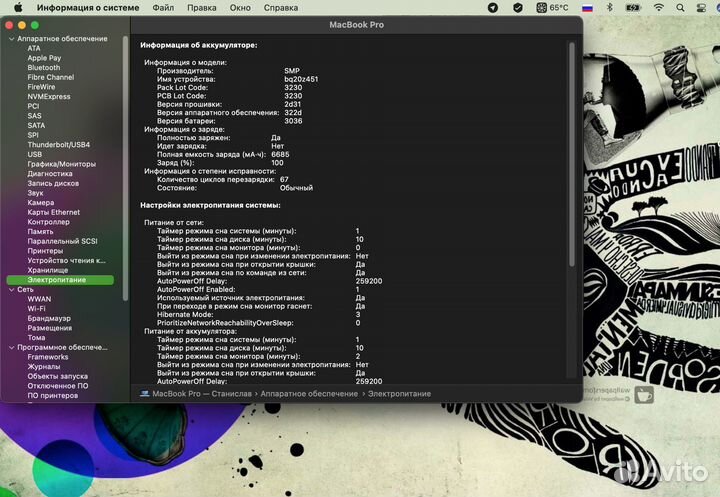Switch the Russian flag input source
The image size is (720, 497).
(587, 7)
